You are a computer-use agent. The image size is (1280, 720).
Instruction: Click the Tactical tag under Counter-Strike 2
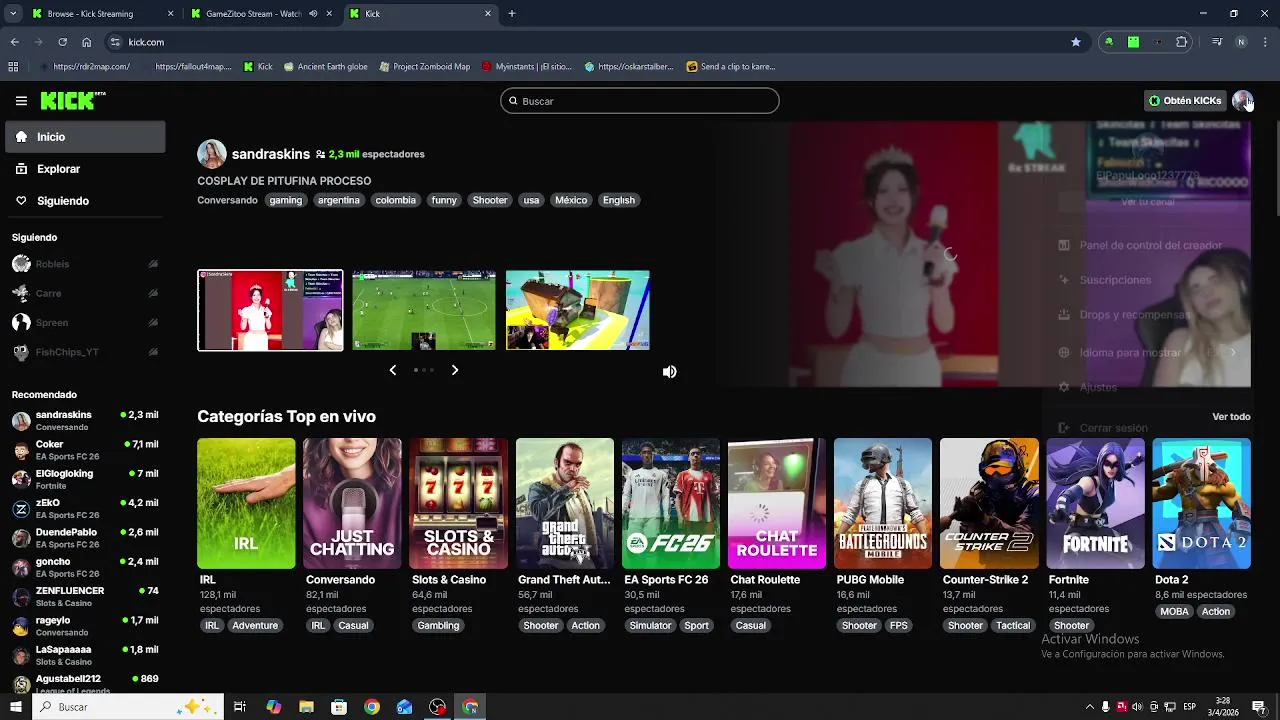1012,626
